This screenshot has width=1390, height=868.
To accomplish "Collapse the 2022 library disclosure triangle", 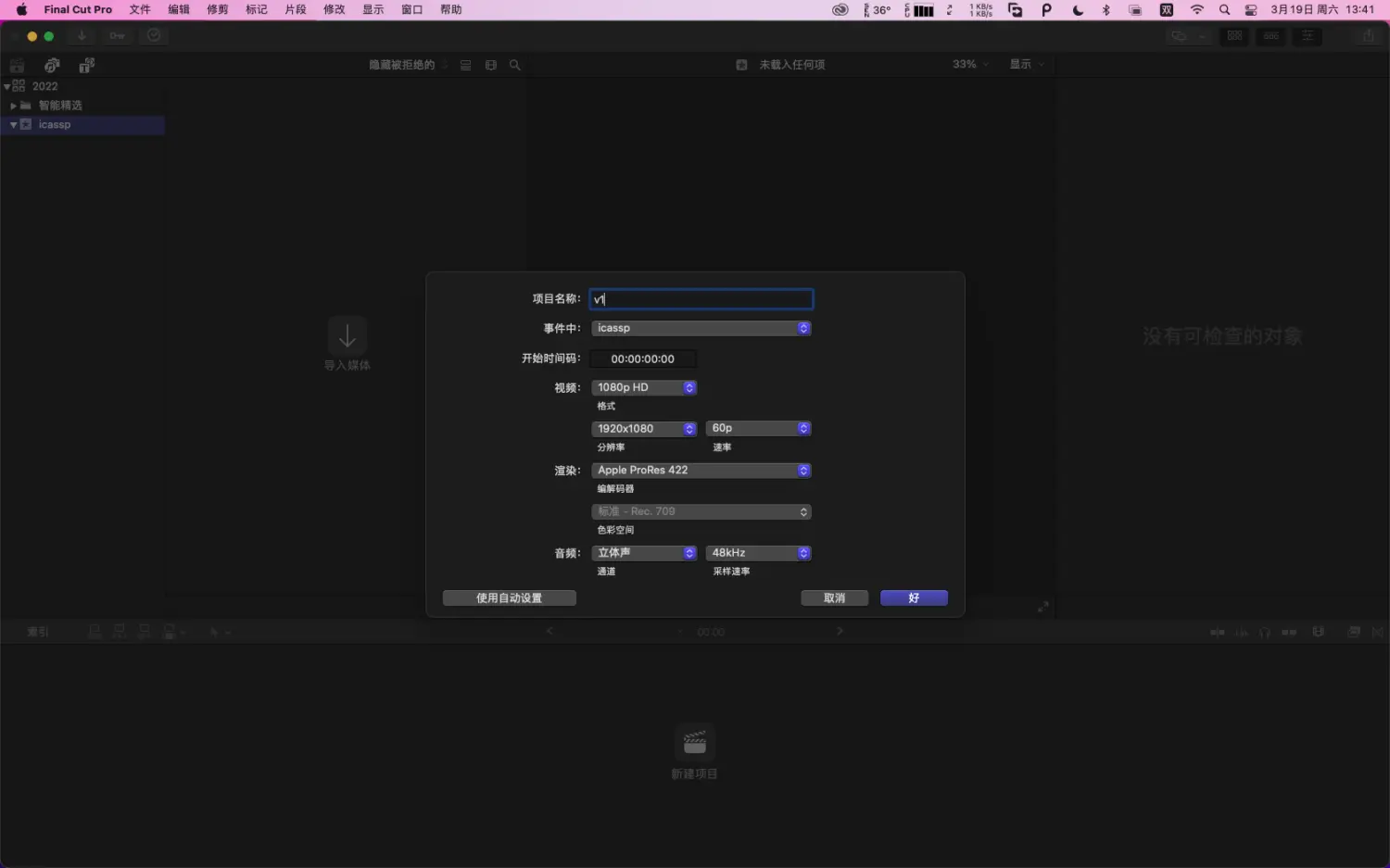I will pos(7,86).
